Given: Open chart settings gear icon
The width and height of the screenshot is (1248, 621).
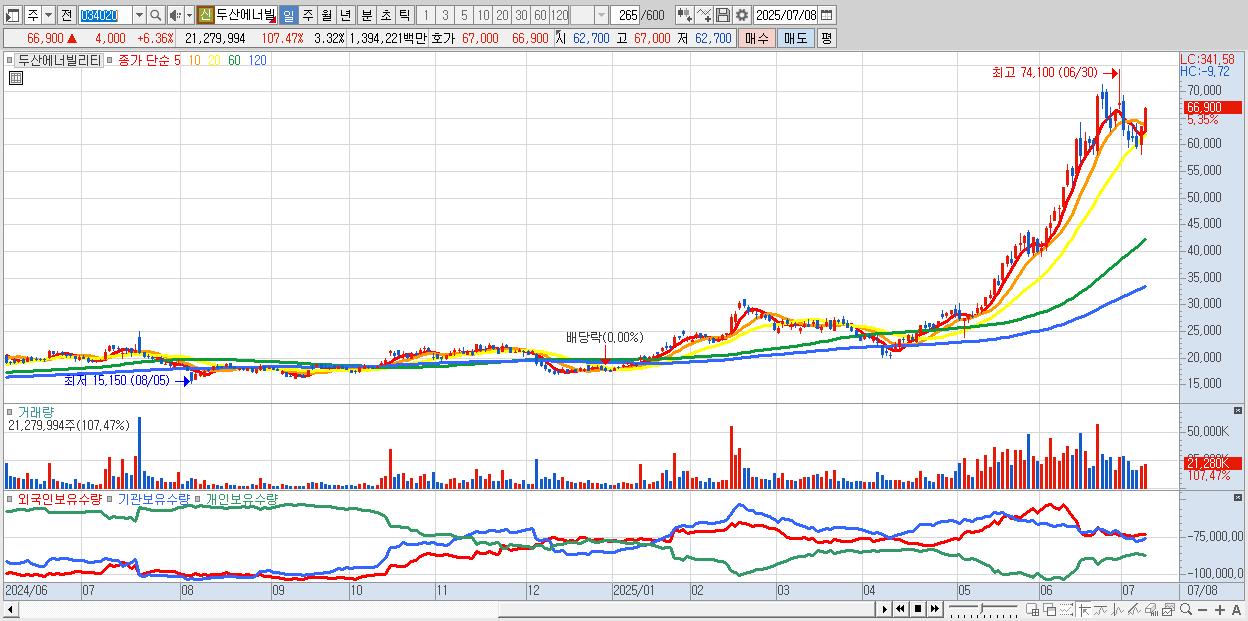Looking at the screenshot, I should pos(741,15).
